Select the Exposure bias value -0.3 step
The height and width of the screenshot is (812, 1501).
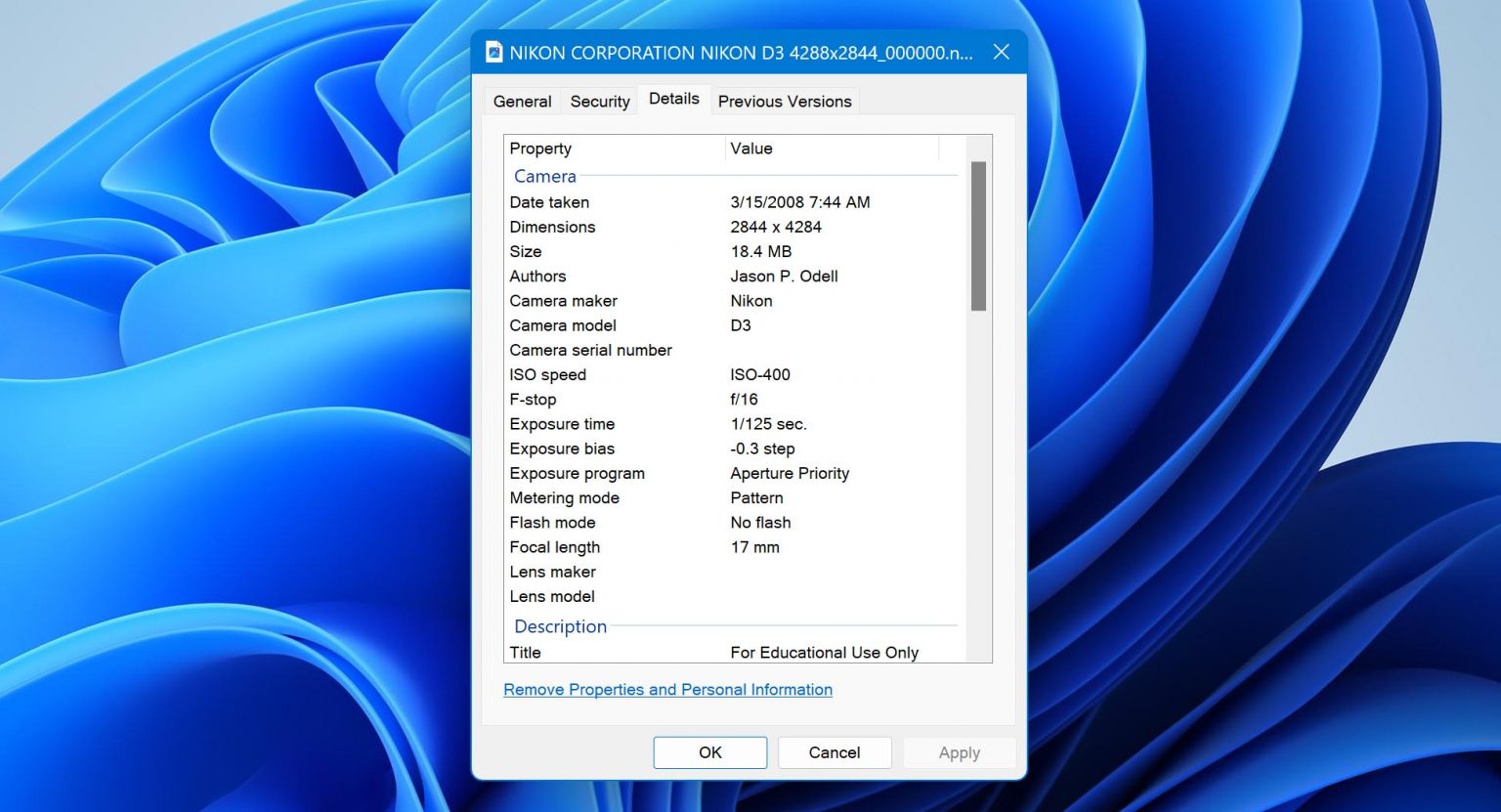762,449
